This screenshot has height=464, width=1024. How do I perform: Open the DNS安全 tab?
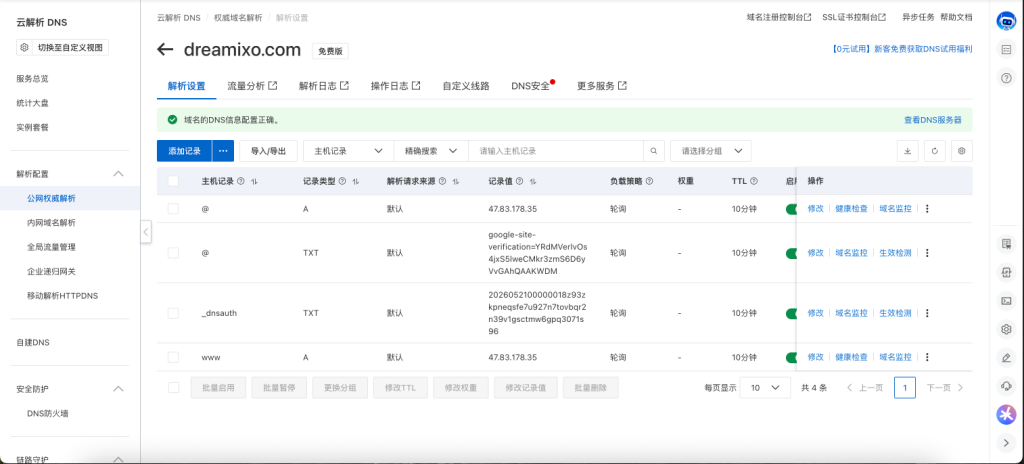(530, 86)
